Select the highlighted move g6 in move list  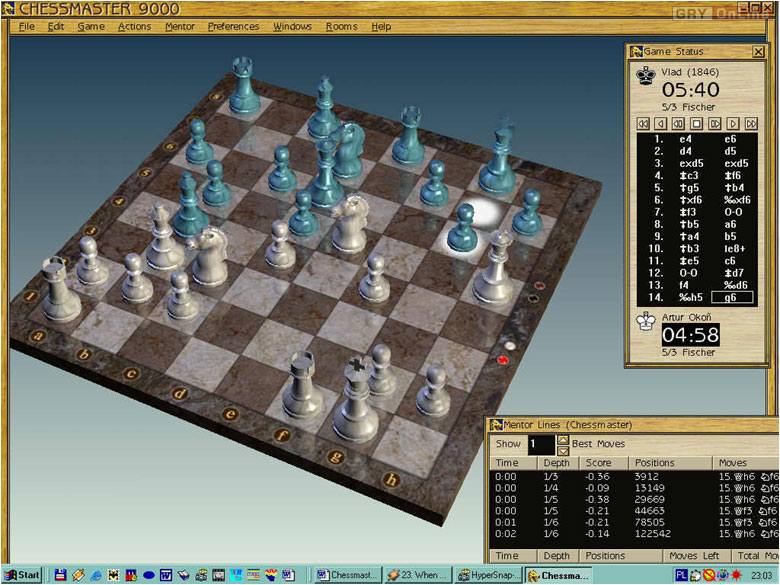[732, 297]
